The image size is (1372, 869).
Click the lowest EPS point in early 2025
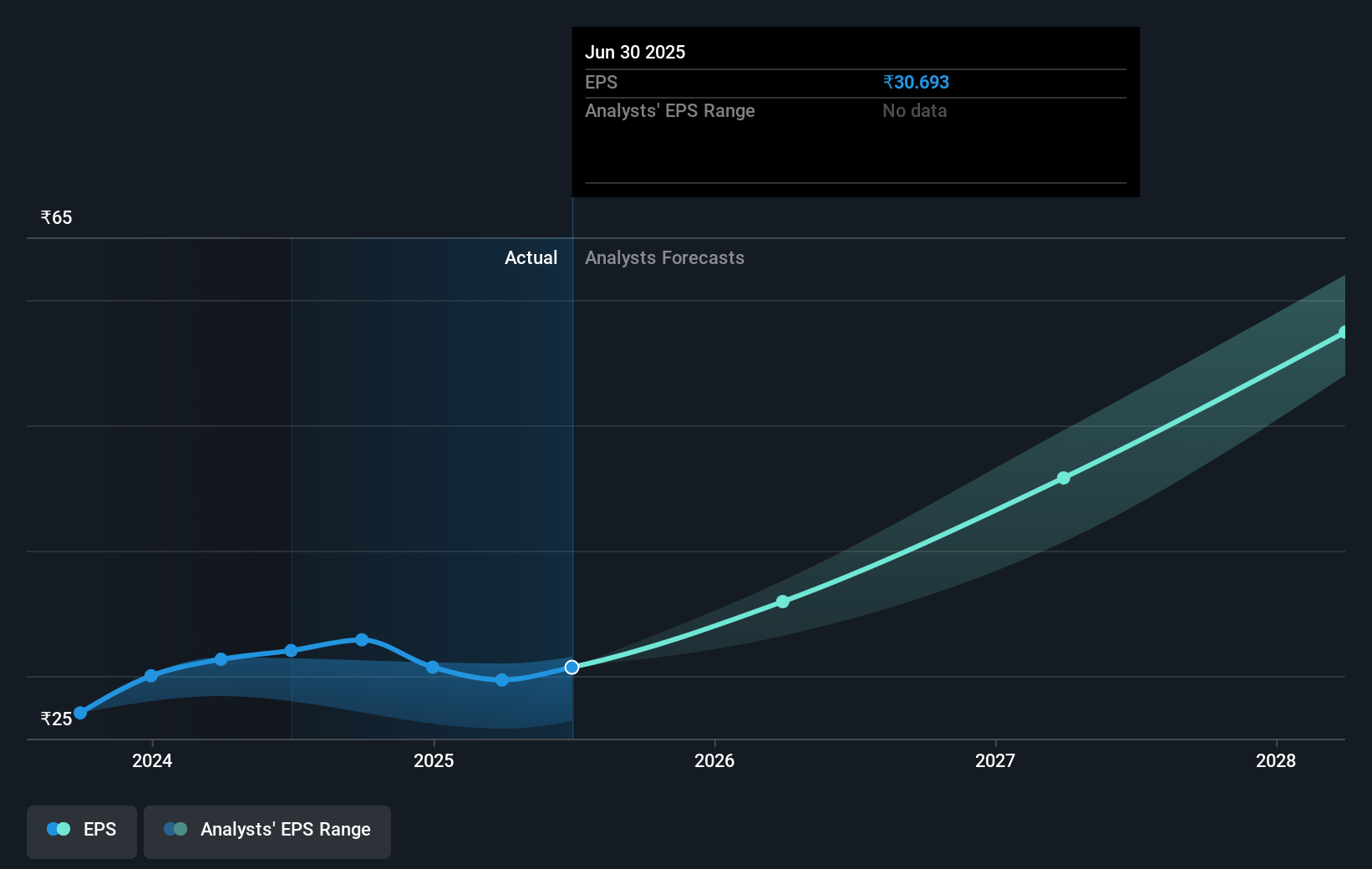pyautogui.click(x=501, y=680)
